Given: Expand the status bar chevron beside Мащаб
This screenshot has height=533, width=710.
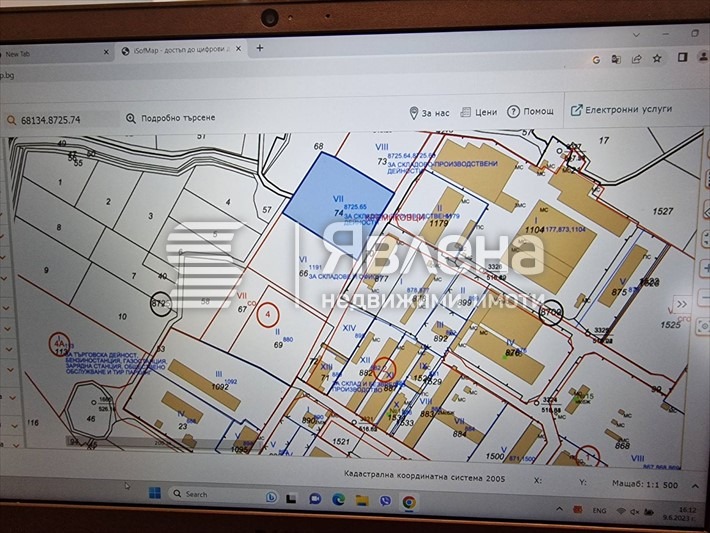Looking at the screenshot, I should (695, 486).
